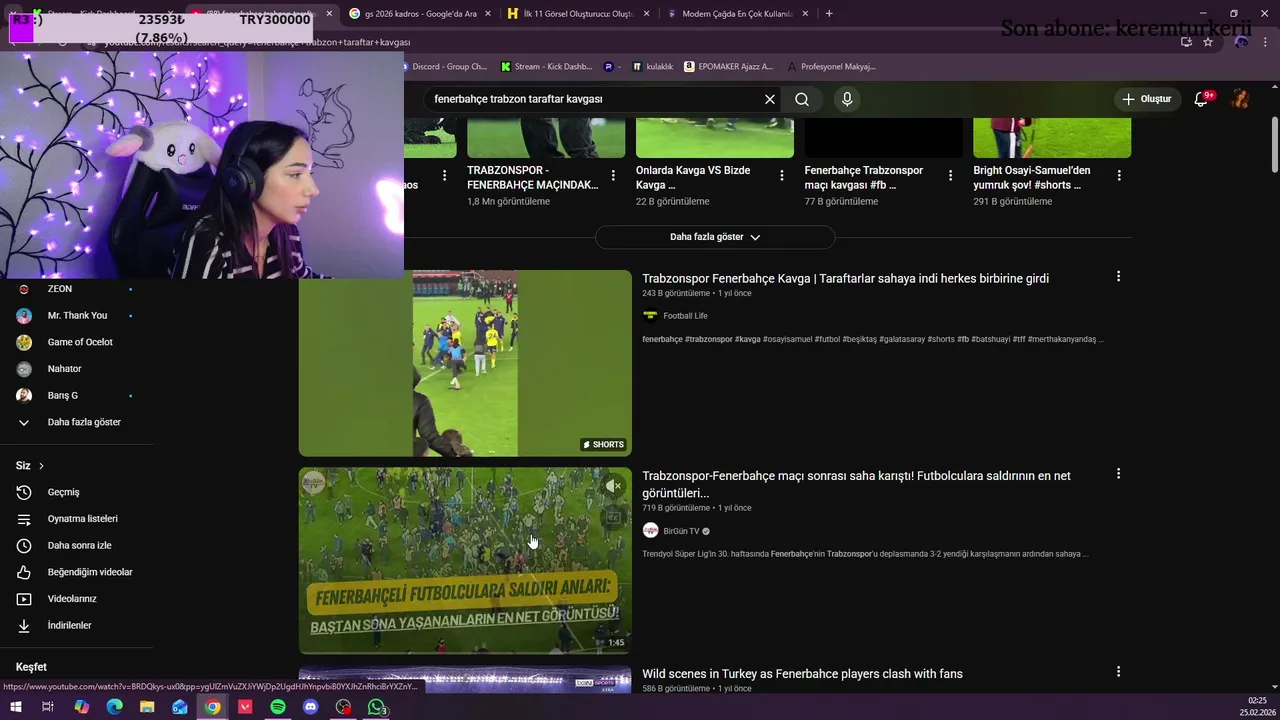Open Microsoft Edge from taskbar
Image resolution: width=1280 pixels, height=720 pixels.
pos(114,707)
